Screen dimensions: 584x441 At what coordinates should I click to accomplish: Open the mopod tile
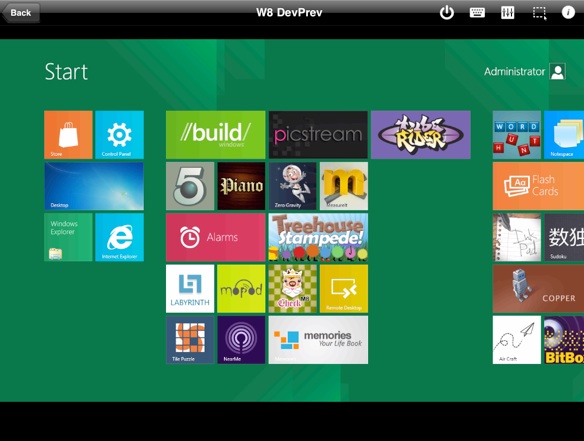[241, 289]
